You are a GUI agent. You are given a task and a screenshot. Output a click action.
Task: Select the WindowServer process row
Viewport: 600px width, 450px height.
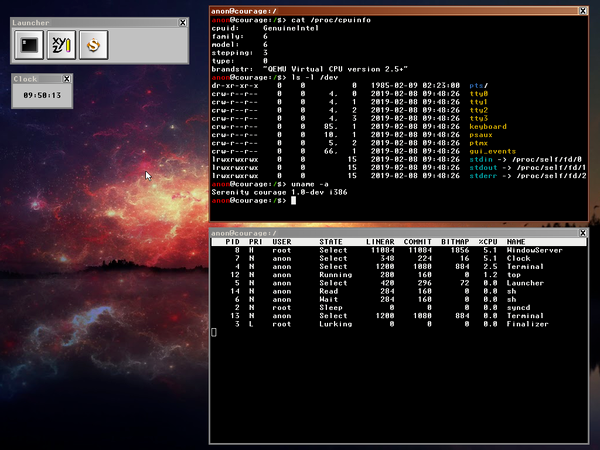[x=398, y=250]
